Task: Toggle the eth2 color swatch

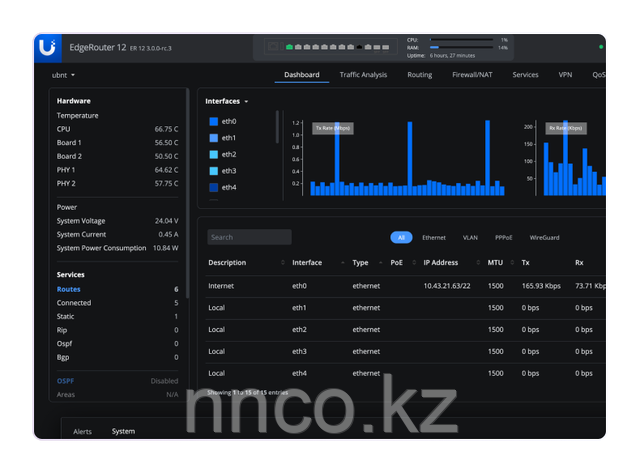Action: pos(213,154)
